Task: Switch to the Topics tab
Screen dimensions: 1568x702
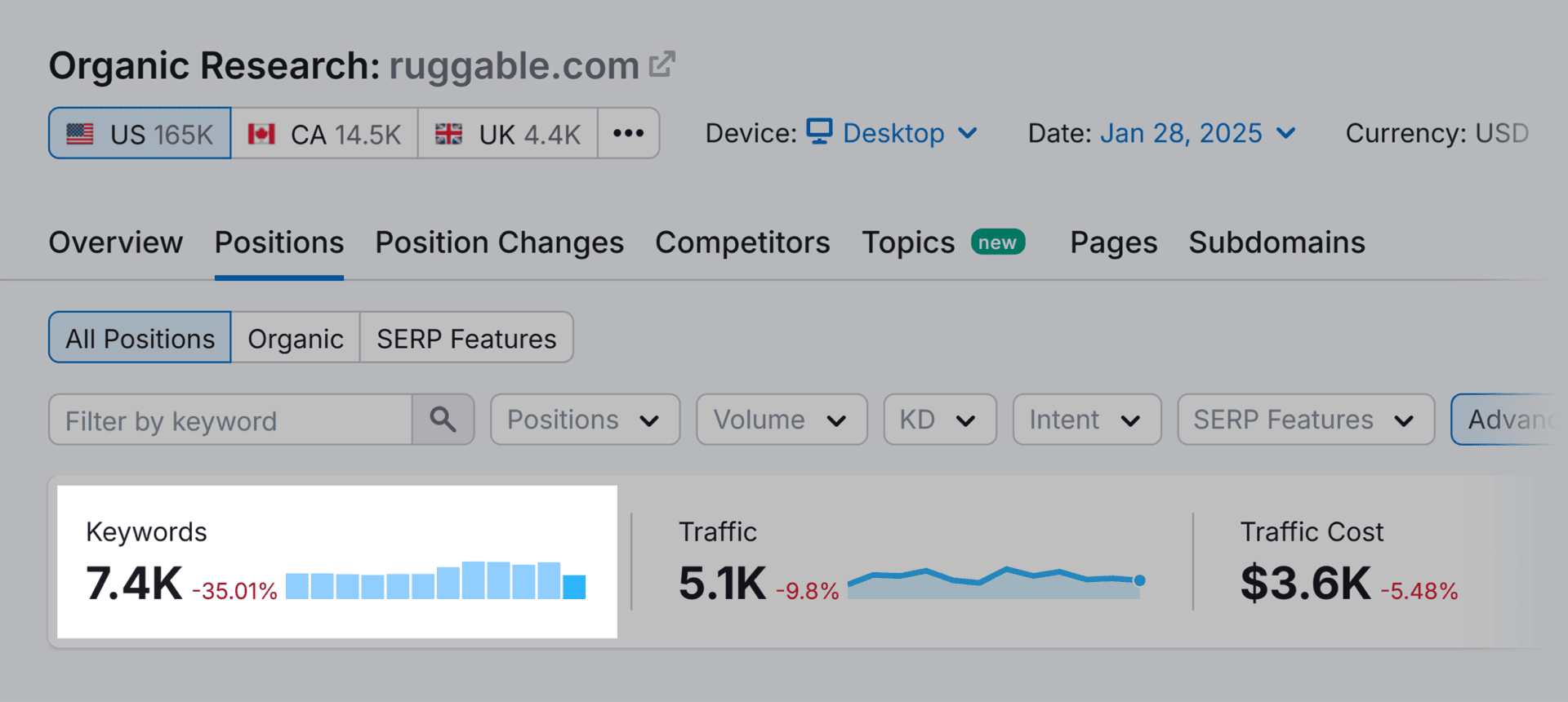Action: coord(908,242)
